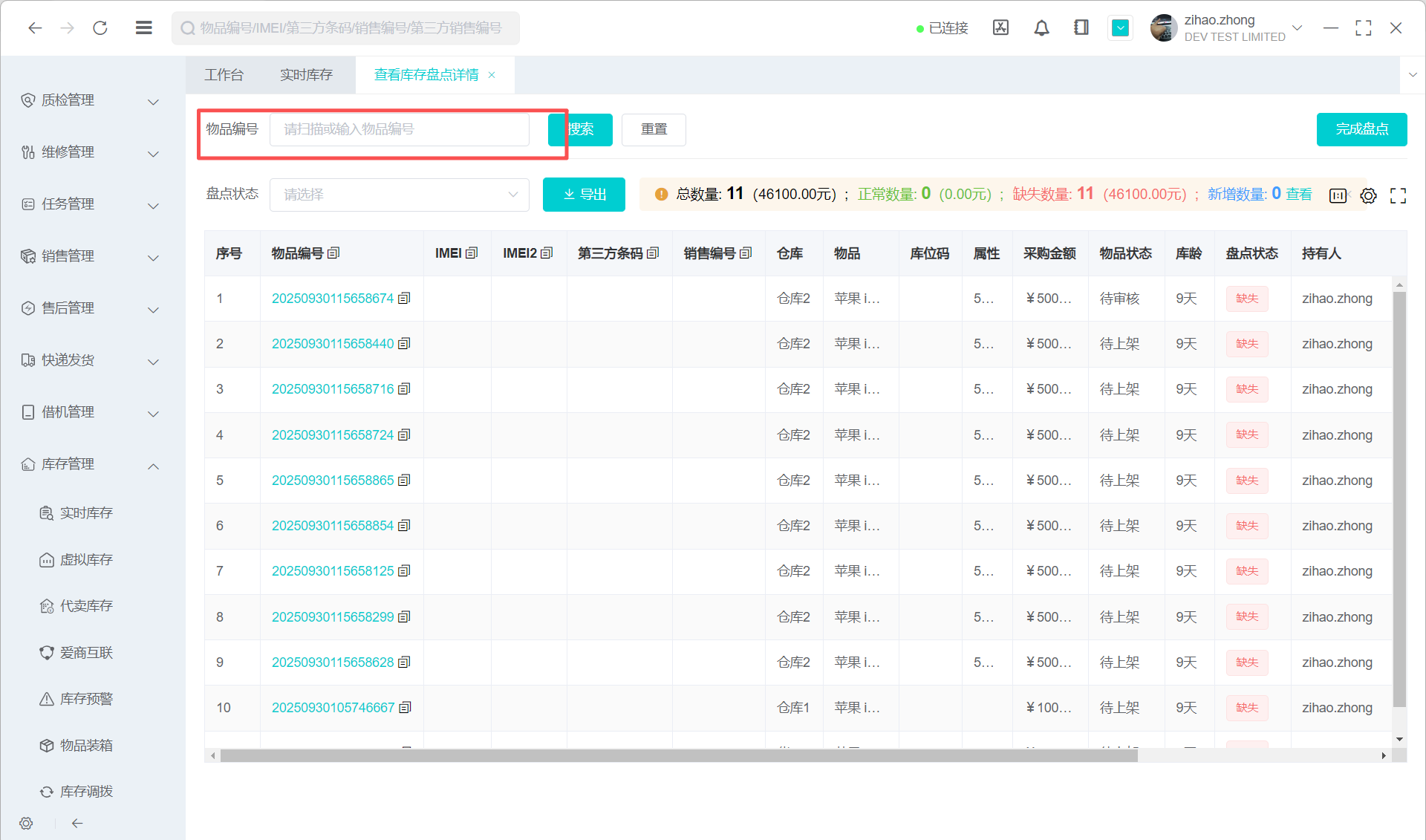This screenshot has width=1426, height=840.
Task: Open table column settings gear icon
Action: (1368, 195)
